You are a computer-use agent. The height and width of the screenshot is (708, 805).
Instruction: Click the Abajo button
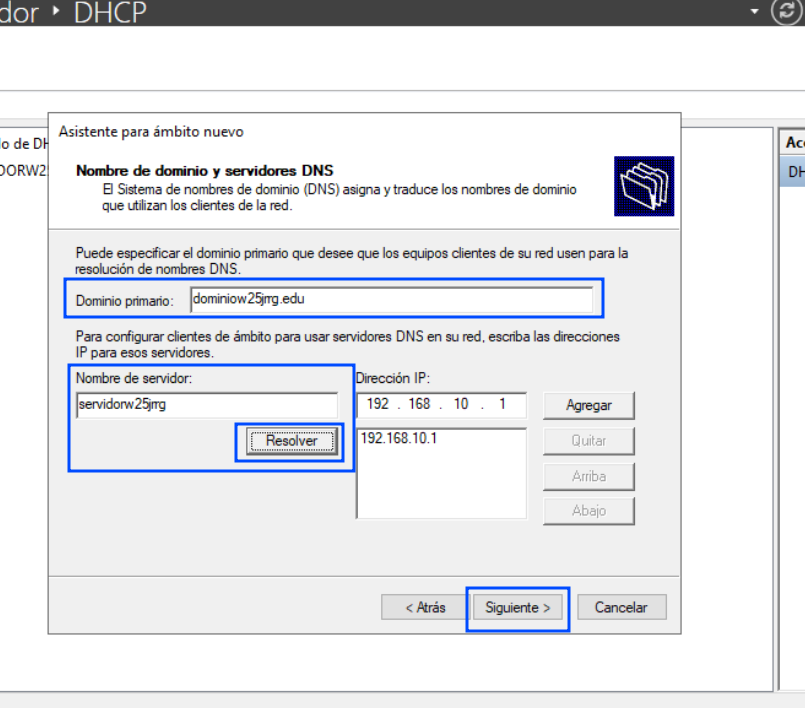589,511
